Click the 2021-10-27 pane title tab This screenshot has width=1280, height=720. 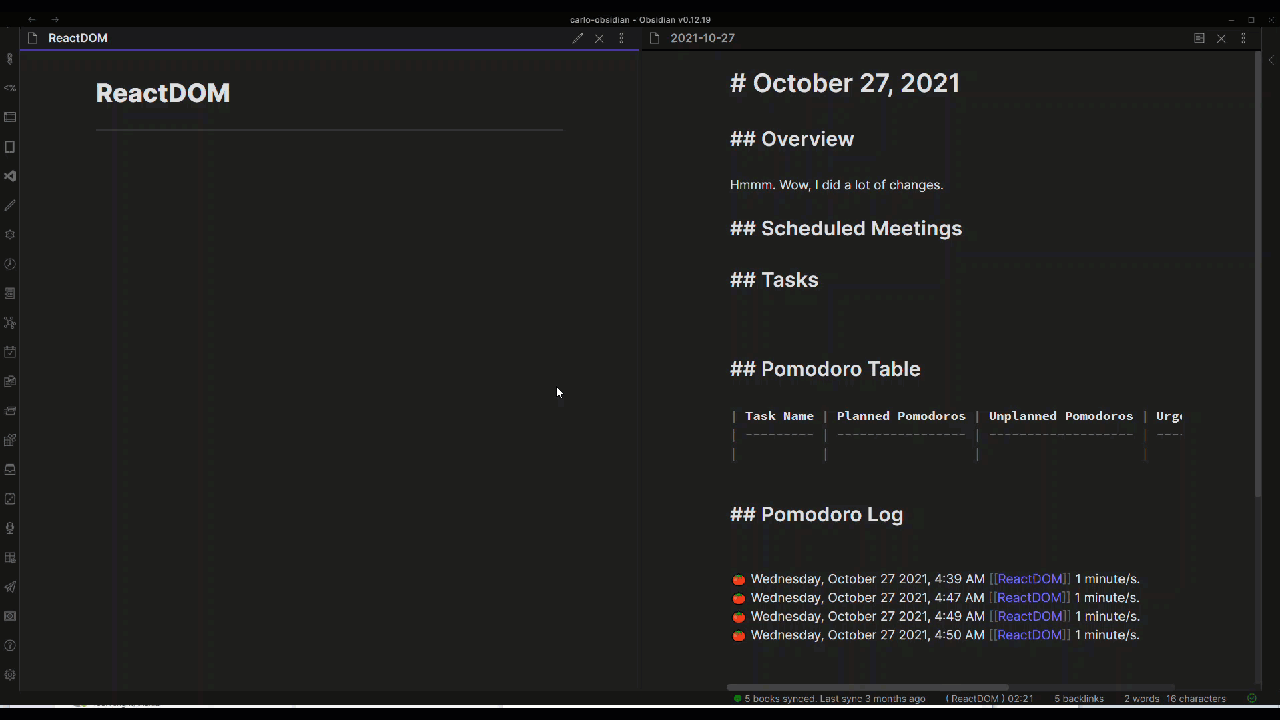point(702,38)
